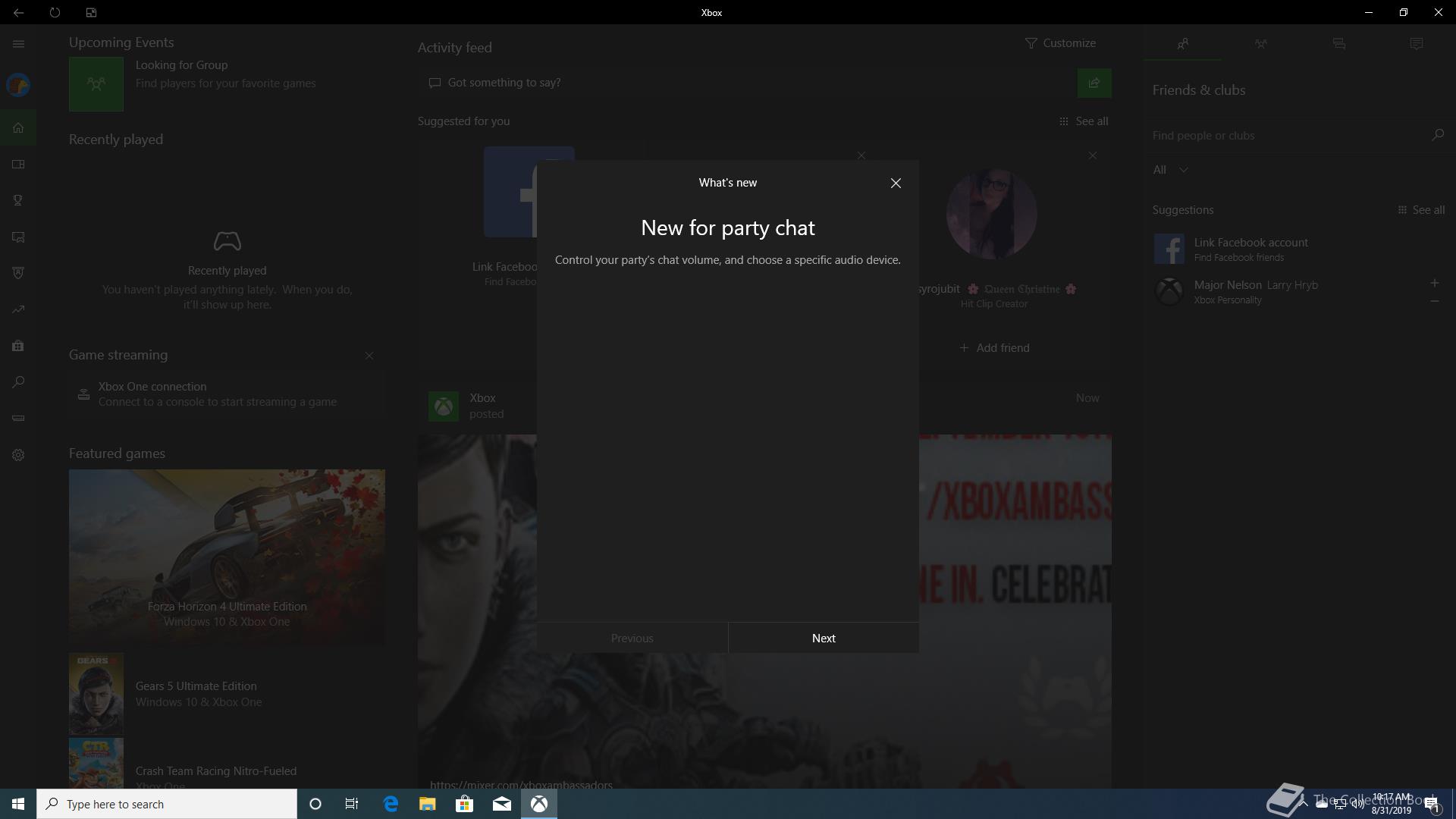The width and height of the screenshot is (1456, 819).
Task: Open Xbox poster avatar in feed
Action: (444, 406)
